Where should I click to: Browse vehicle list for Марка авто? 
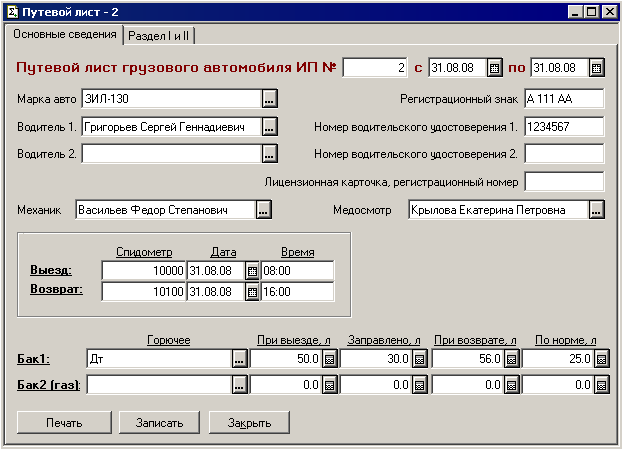click(x=269, y=99)
